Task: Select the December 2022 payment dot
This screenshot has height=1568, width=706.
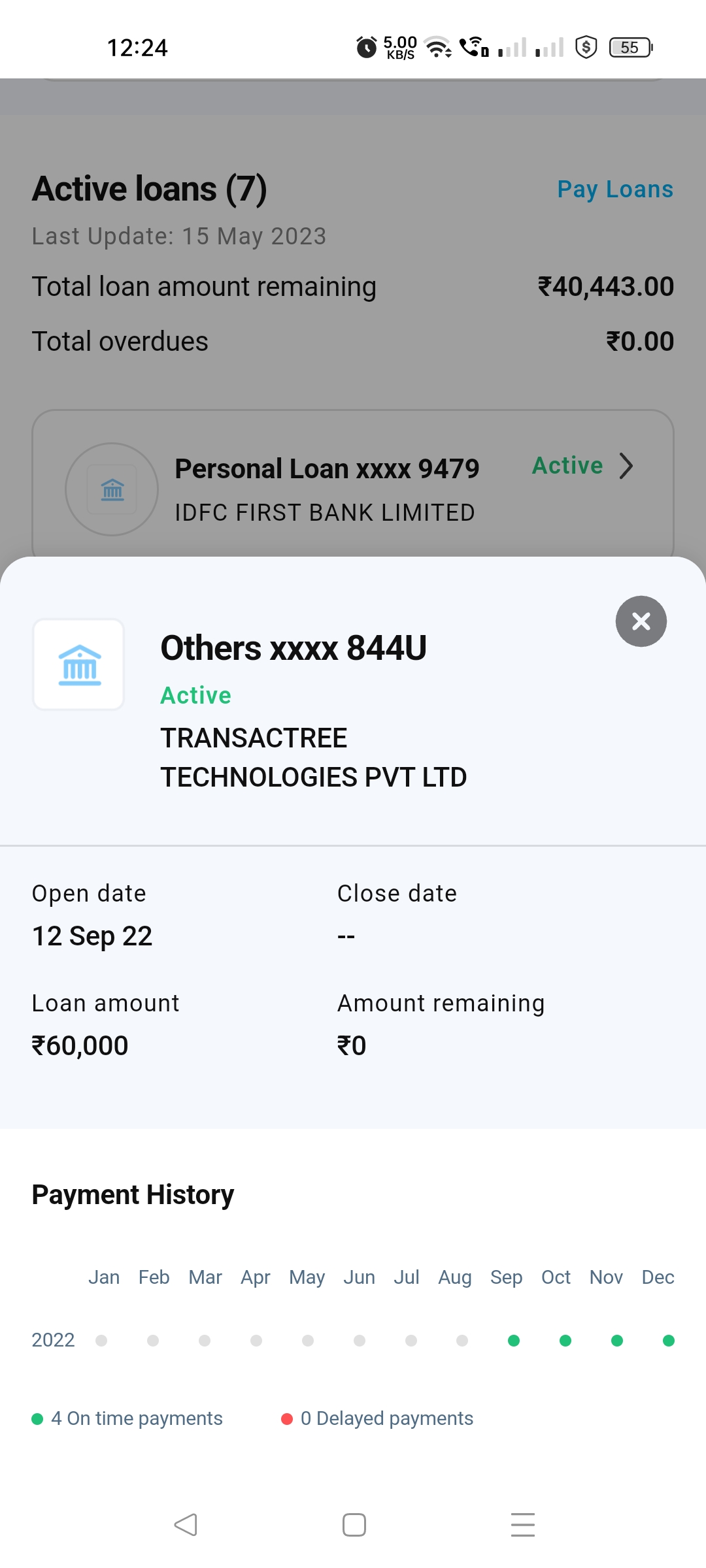Action: (x=668, y=1341)
